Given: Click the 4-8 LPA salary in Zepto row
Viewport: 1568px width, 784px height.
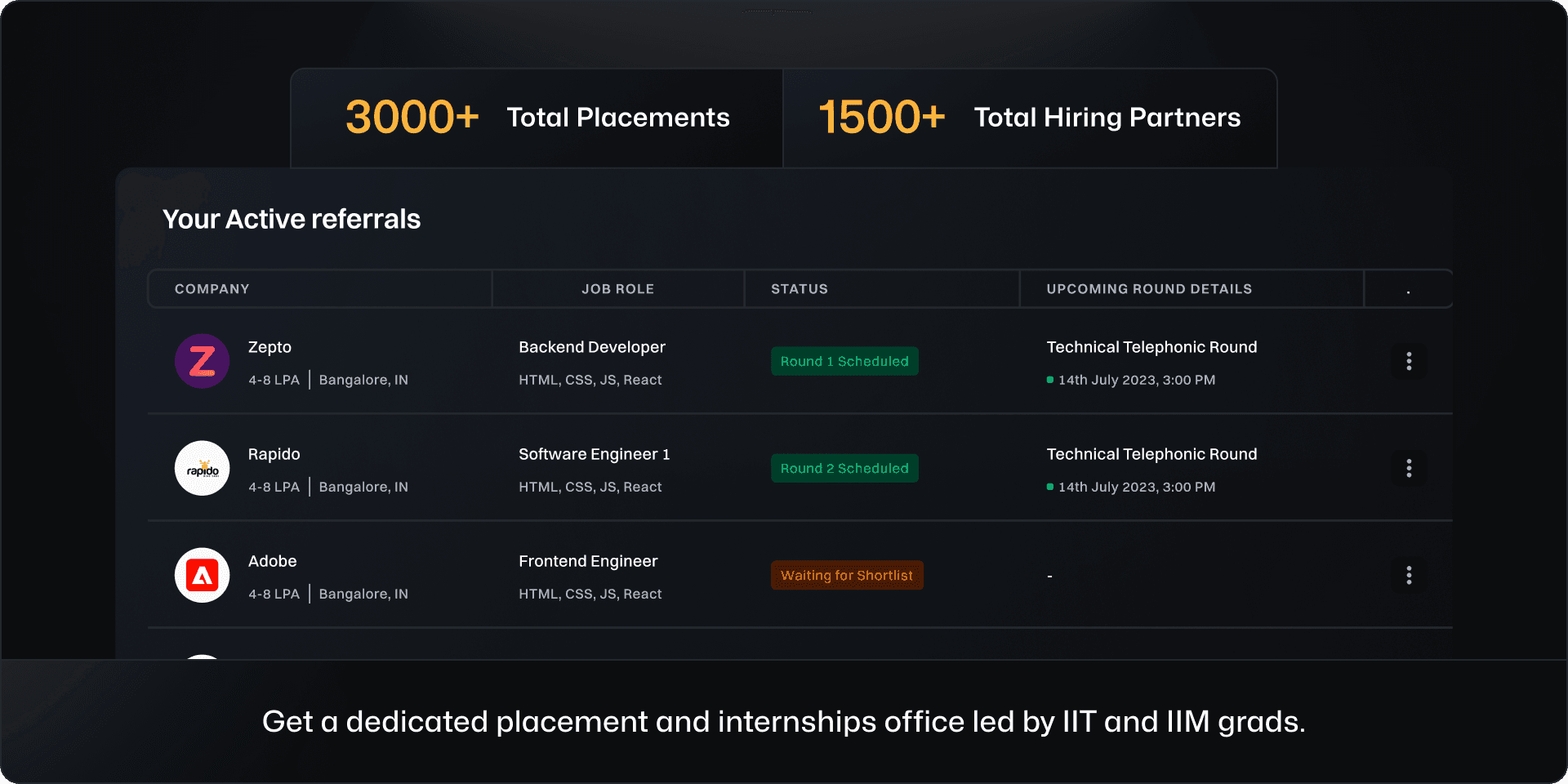Looking at the screenshot, I should [x=274, y=380].
